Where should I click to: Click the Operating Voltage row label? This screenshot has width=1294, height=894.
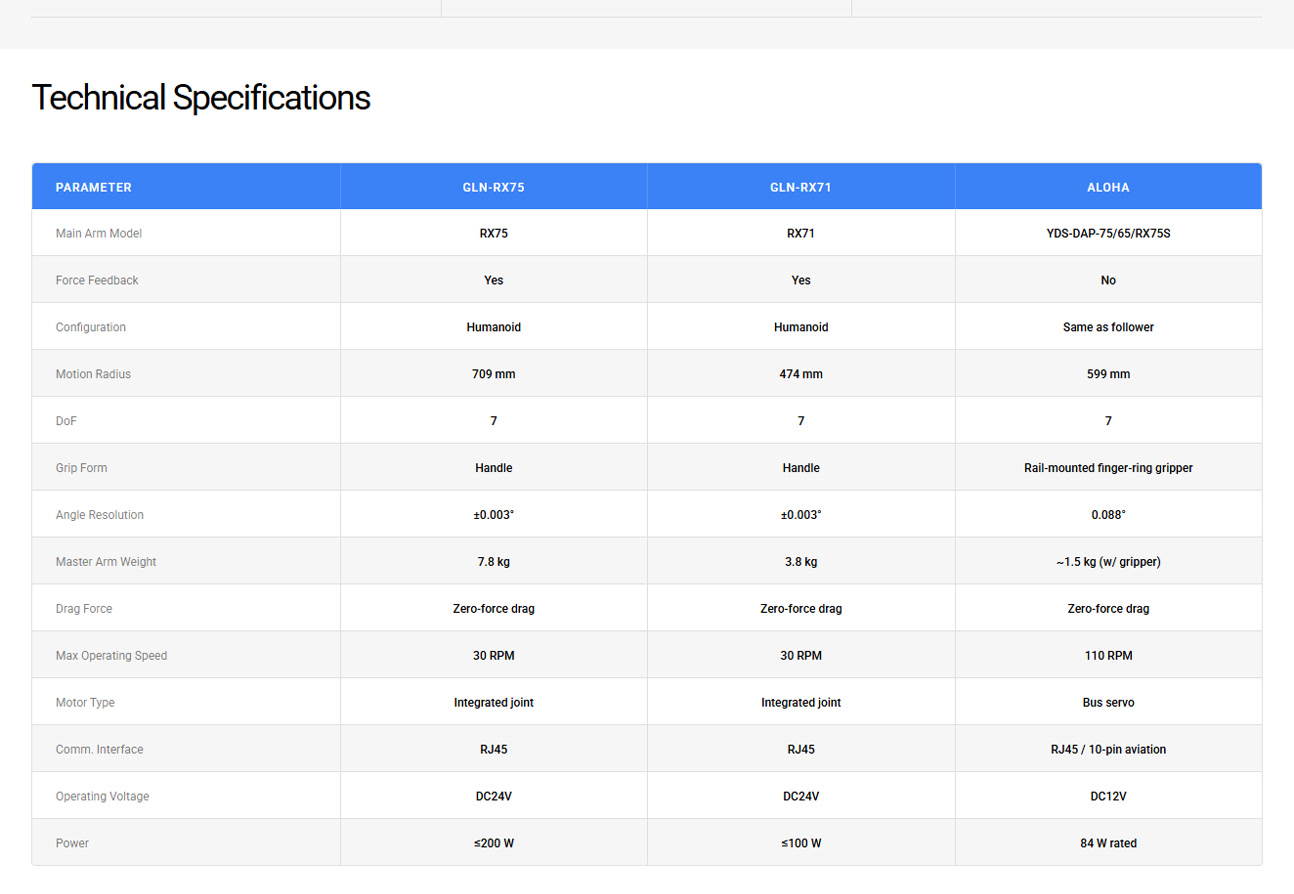point(103,797)
